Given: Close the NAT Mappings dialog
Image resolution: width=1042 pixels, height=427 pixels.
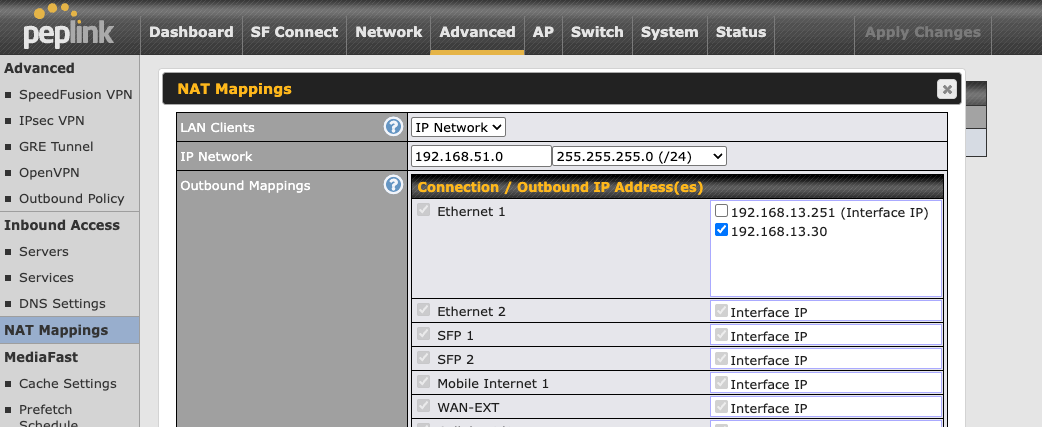Looking at the screenshot, I should [x=946, y=89].
